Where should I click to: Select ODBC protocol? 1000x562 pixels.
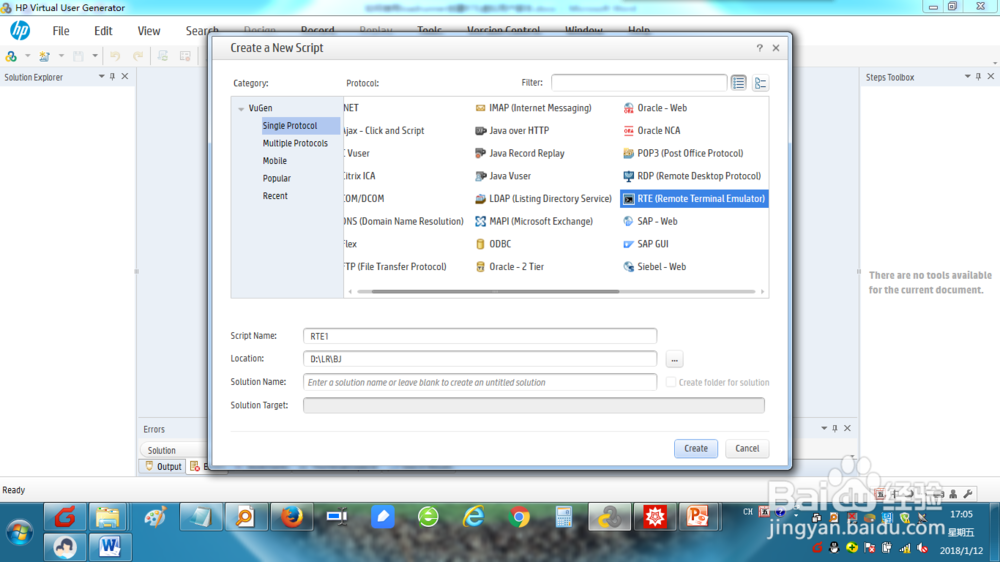pos(493,244)
